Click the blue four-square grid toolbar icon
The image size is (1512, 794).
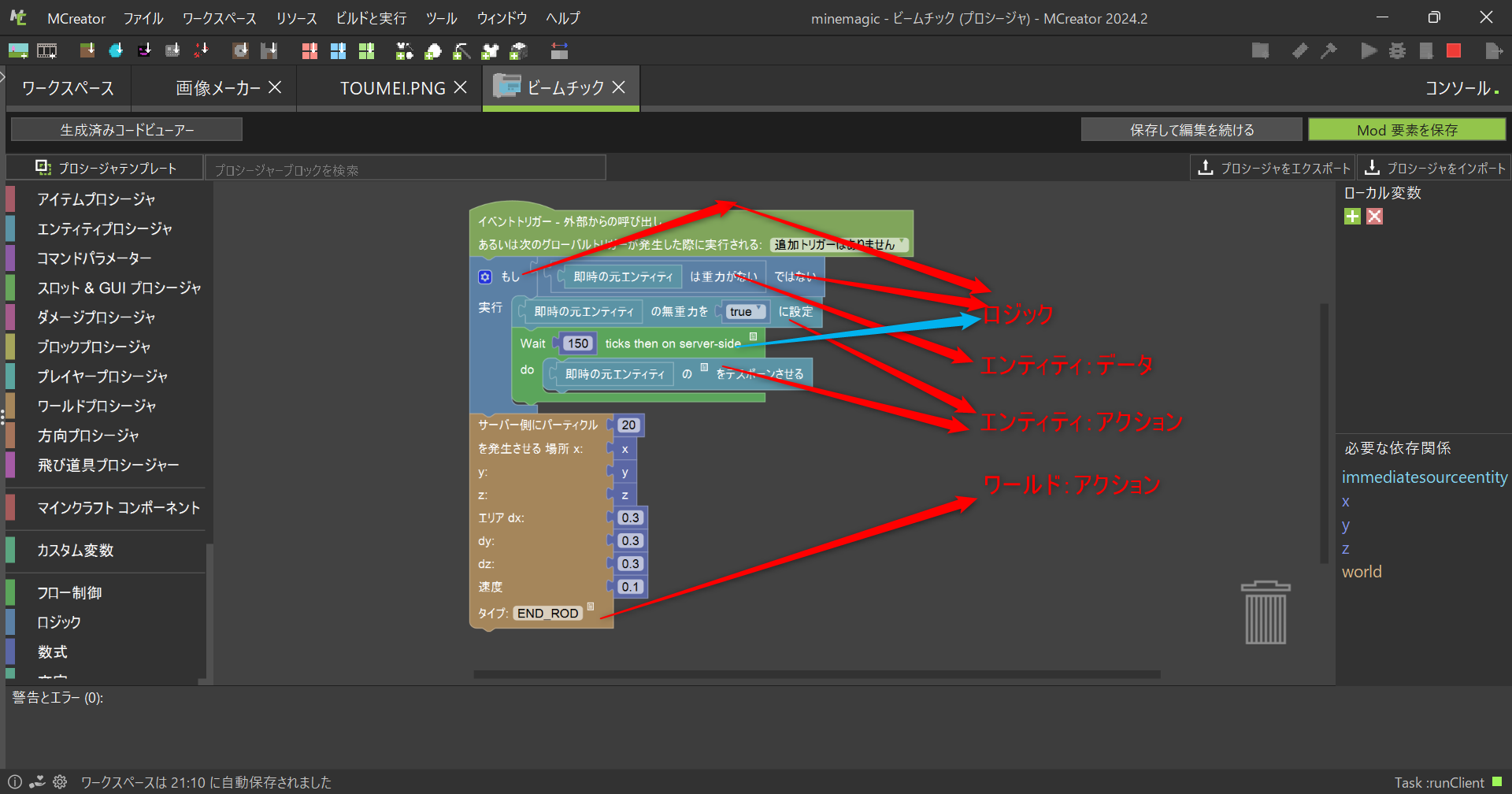pos(338,51)
